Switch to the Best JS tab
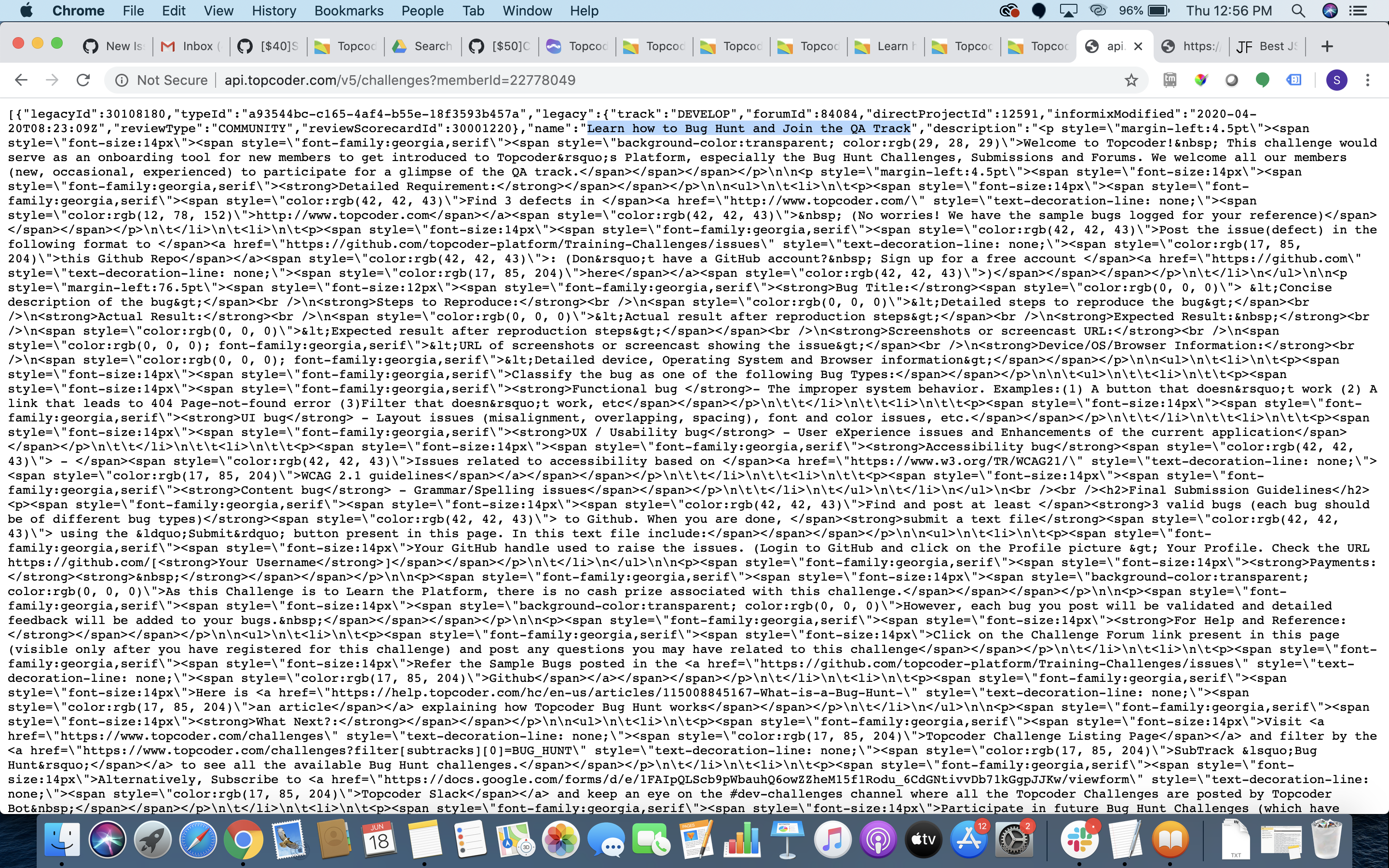Viewport: 1389px width, 868px height. [1267, 46]
